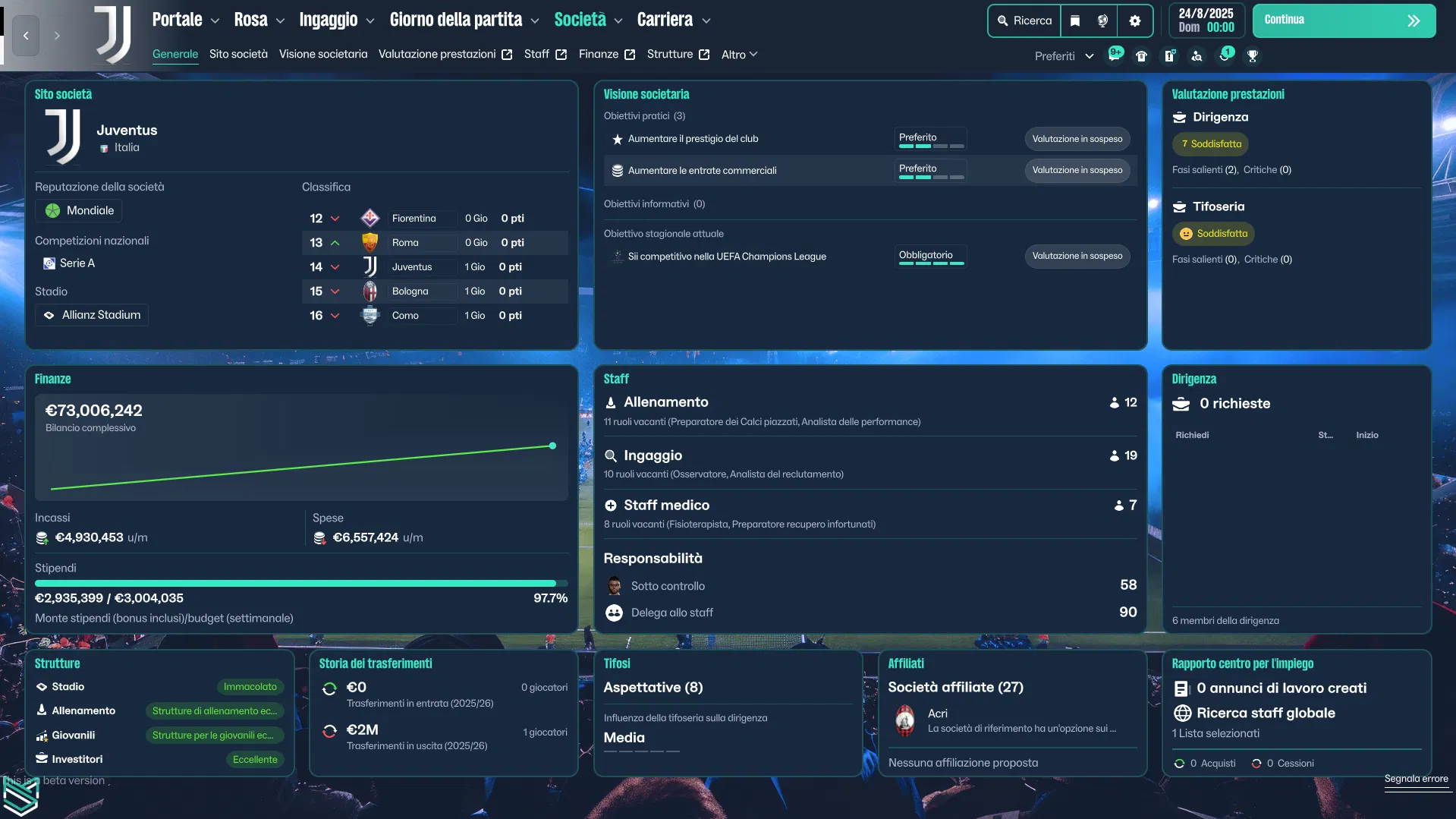This screenshot has width=1456, height=819.
Task: Open the Carriera menu
Action: click(673, 20)
